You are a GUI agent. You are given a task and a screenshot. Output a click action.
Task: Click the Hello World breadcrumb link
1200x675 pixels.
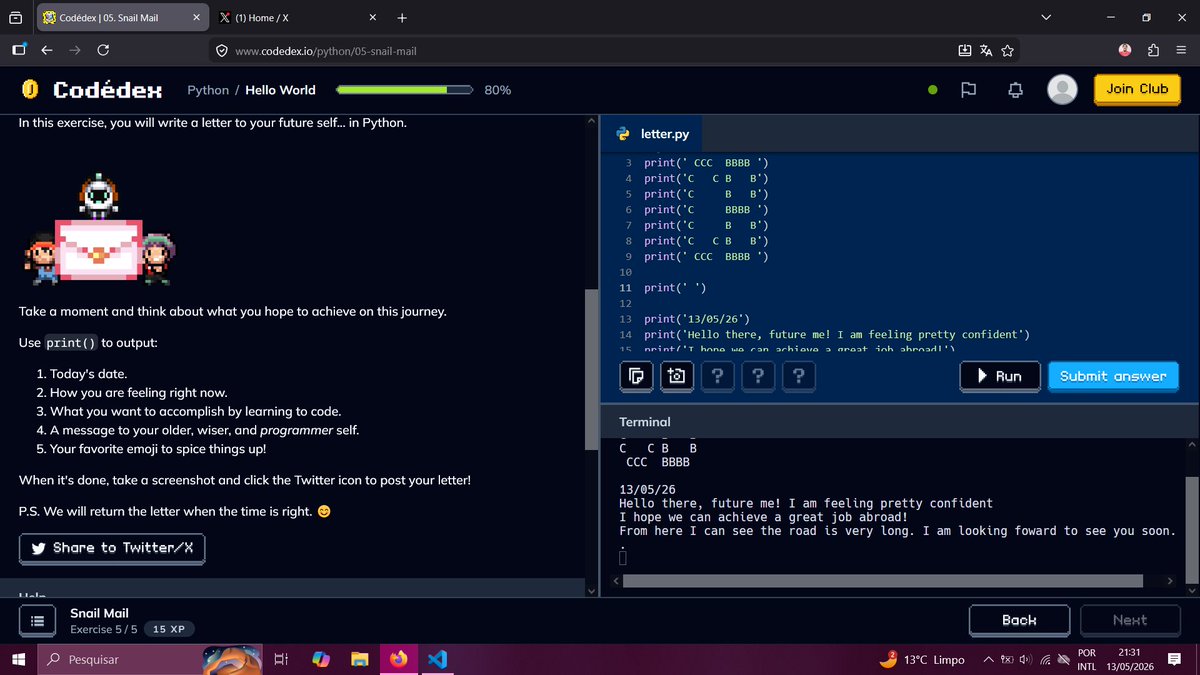click(280, 90)
